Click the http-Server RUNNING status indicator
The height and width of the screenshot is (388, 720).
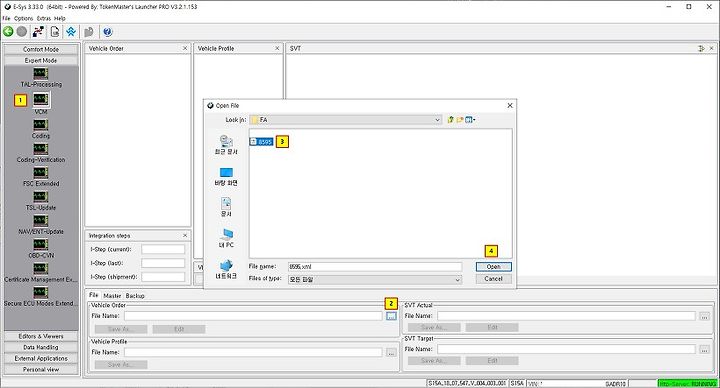687,383
